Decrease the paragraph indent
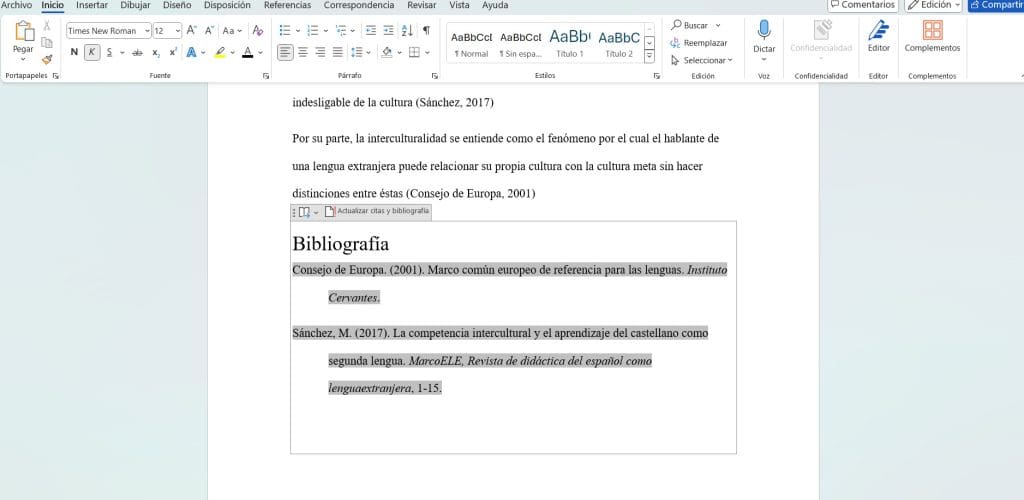Viewport: 1024px width, 500px height. [x=371, y=30]
